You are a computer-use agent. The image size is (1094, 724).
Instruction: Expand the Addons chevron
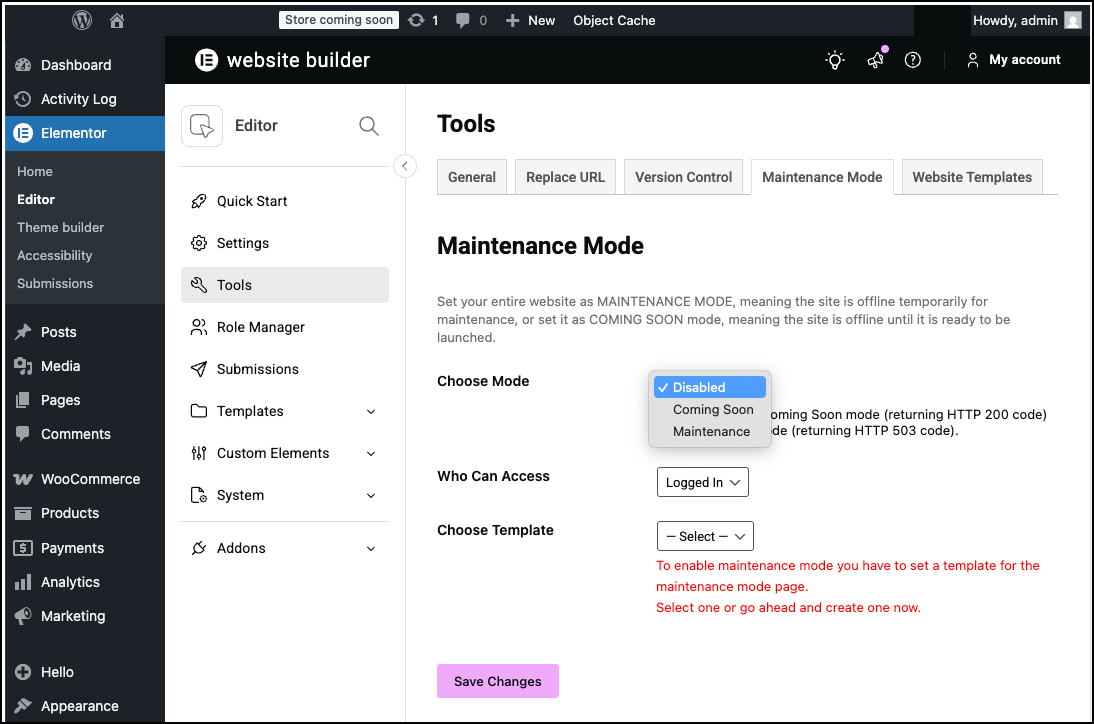point(371,548)
